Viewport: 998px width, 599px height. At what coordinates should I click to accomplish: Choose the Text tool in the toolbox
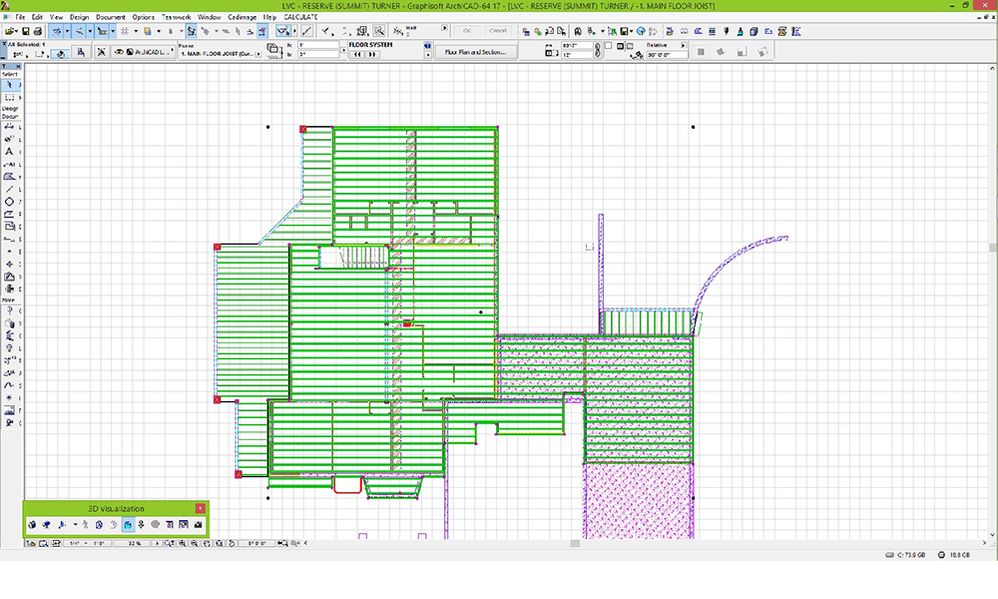click(x=10, y=152)
